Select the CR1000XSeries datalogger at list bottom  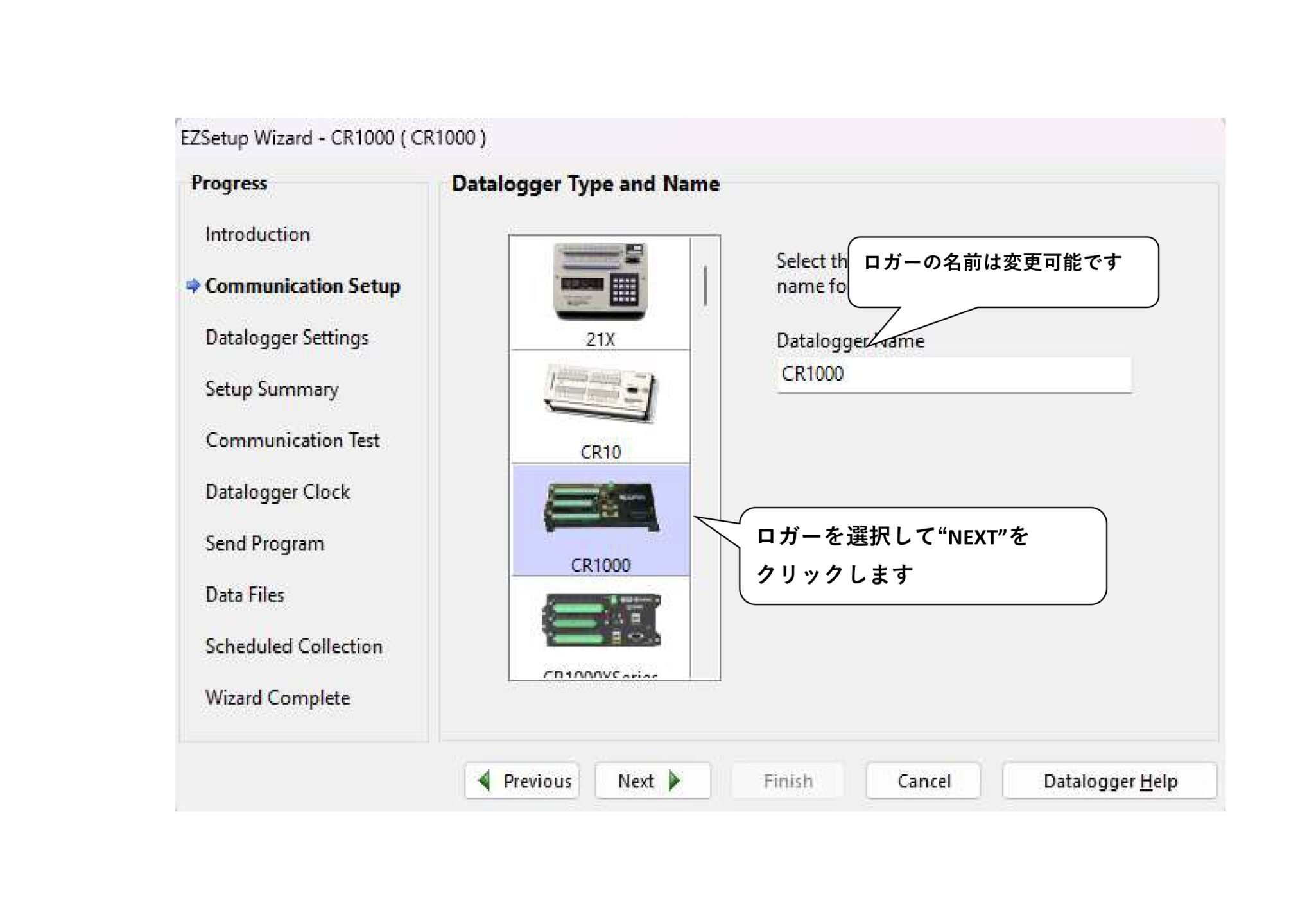[600, 628]
